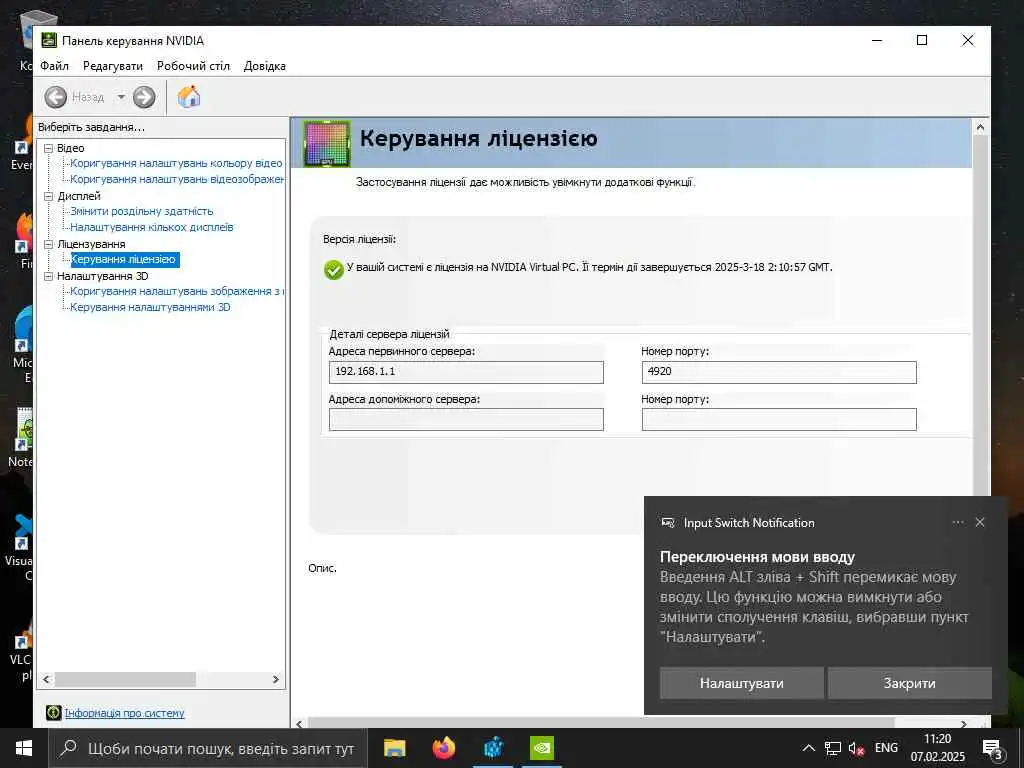Open the back history dropdown arrow
This screenshot has width=1024, height=768.
click(121, 97)
